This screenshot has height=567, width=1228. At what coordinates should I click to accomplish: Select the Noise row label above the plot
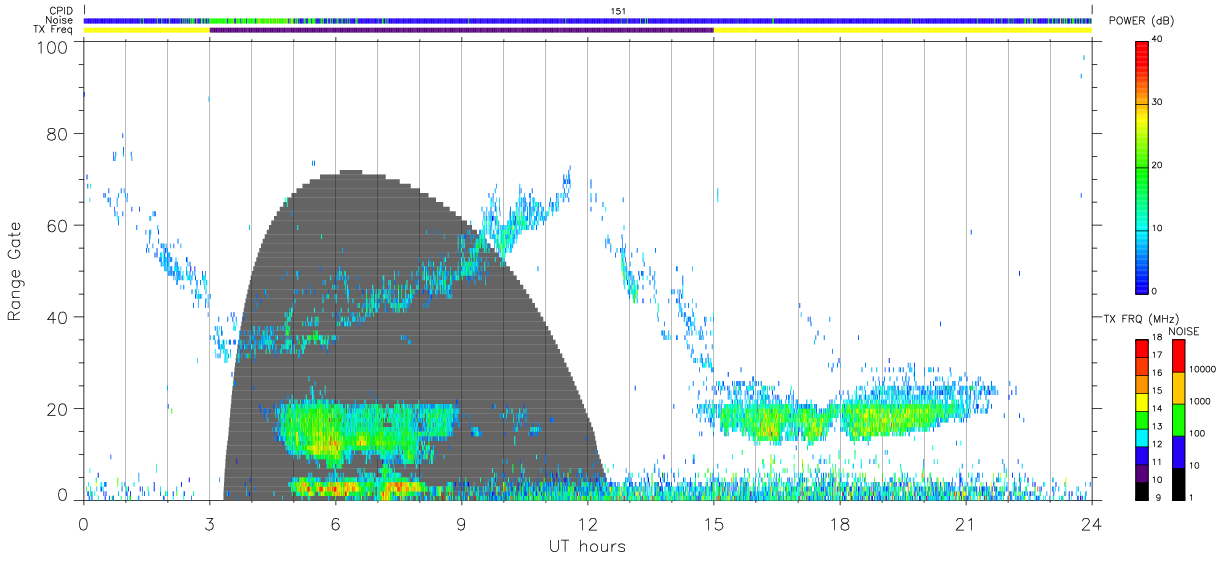pyautogui.click(x=60, y=20)
